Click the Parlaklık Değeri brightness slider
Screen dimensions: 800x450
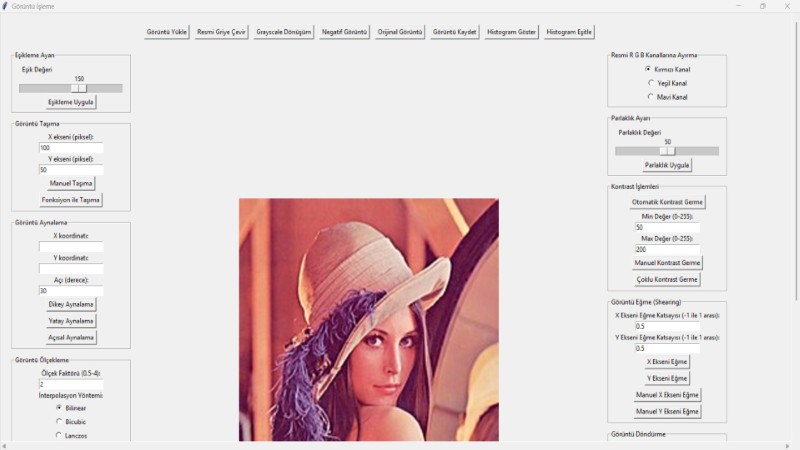click(667, 151)
